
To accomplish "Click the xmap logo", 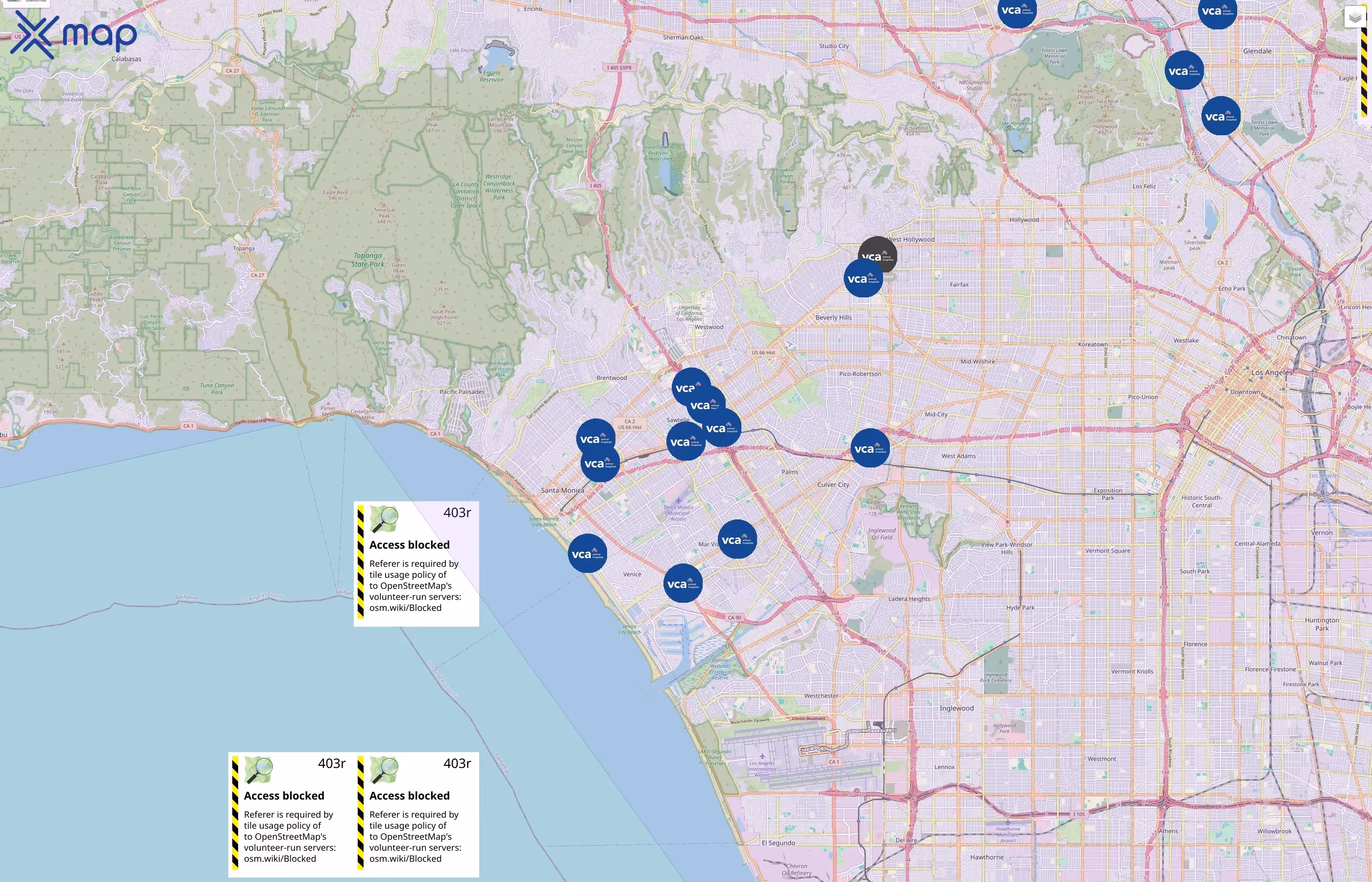I will coord(74,35).
